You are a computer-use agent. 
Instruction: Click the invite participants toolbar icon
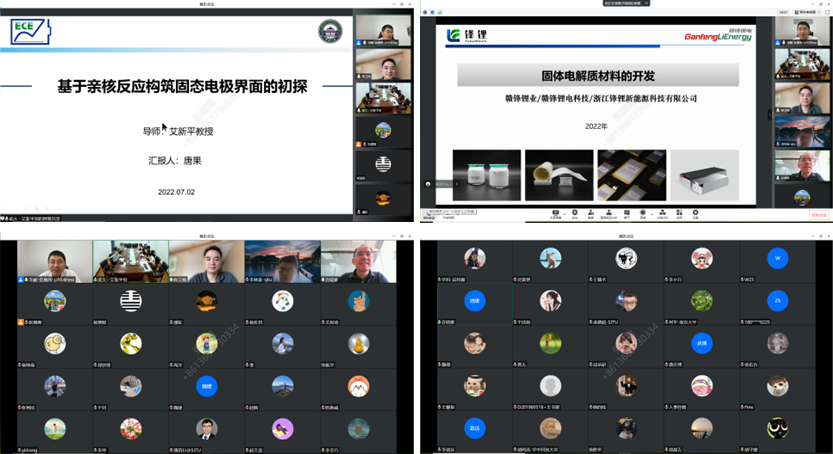(591, 212)
